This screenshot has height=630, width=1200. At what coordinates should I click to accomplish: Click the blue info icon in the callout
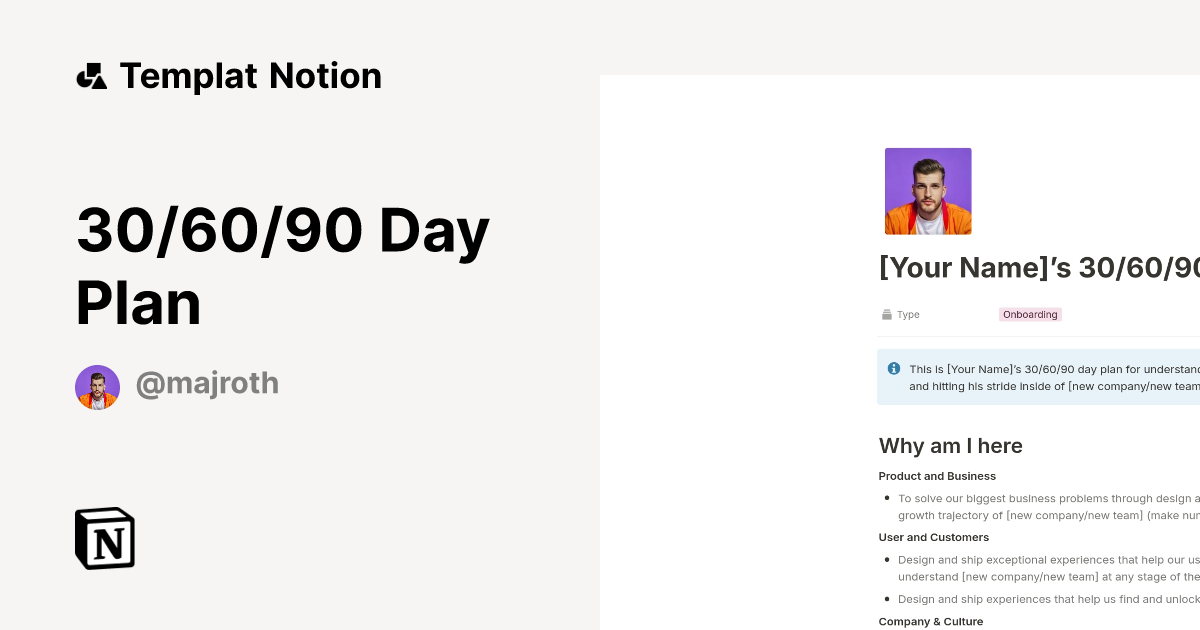892,369
